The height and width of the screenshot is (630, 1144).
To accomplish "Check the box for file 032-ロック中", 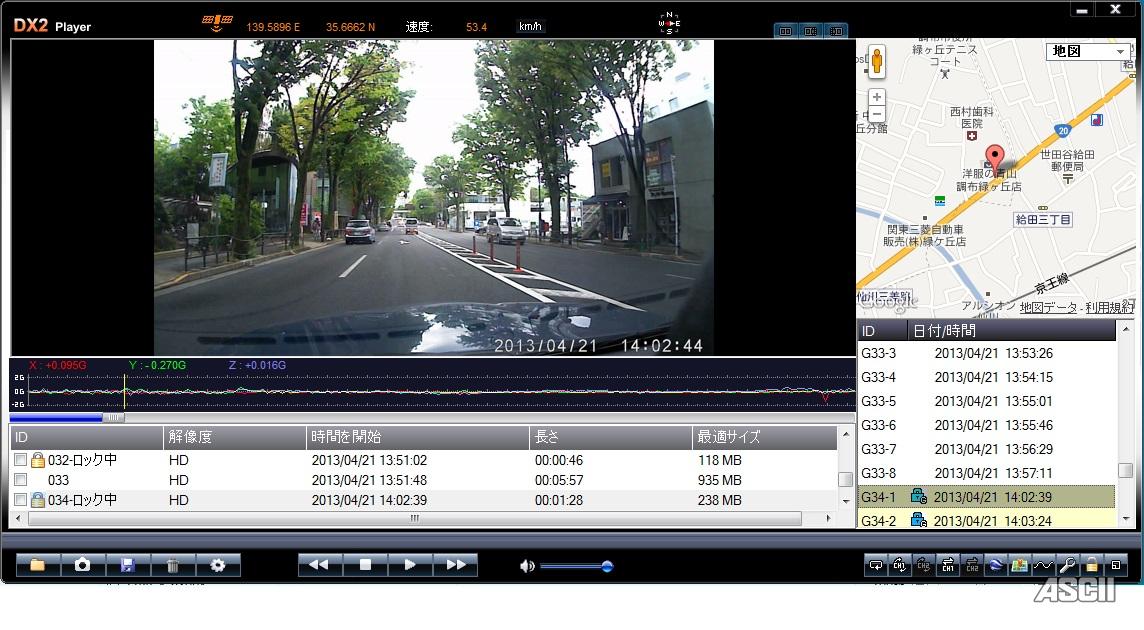I will [x=20, y=460].
